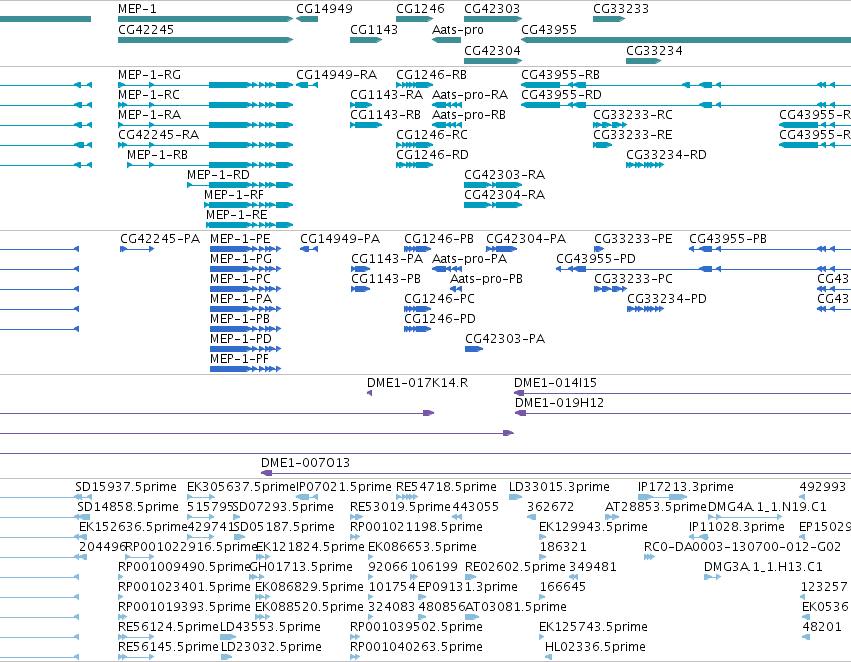Screen dimensions: 851x662
Task: Select the EK129943.5prime EST label
Action: click(x=593, y=527)
